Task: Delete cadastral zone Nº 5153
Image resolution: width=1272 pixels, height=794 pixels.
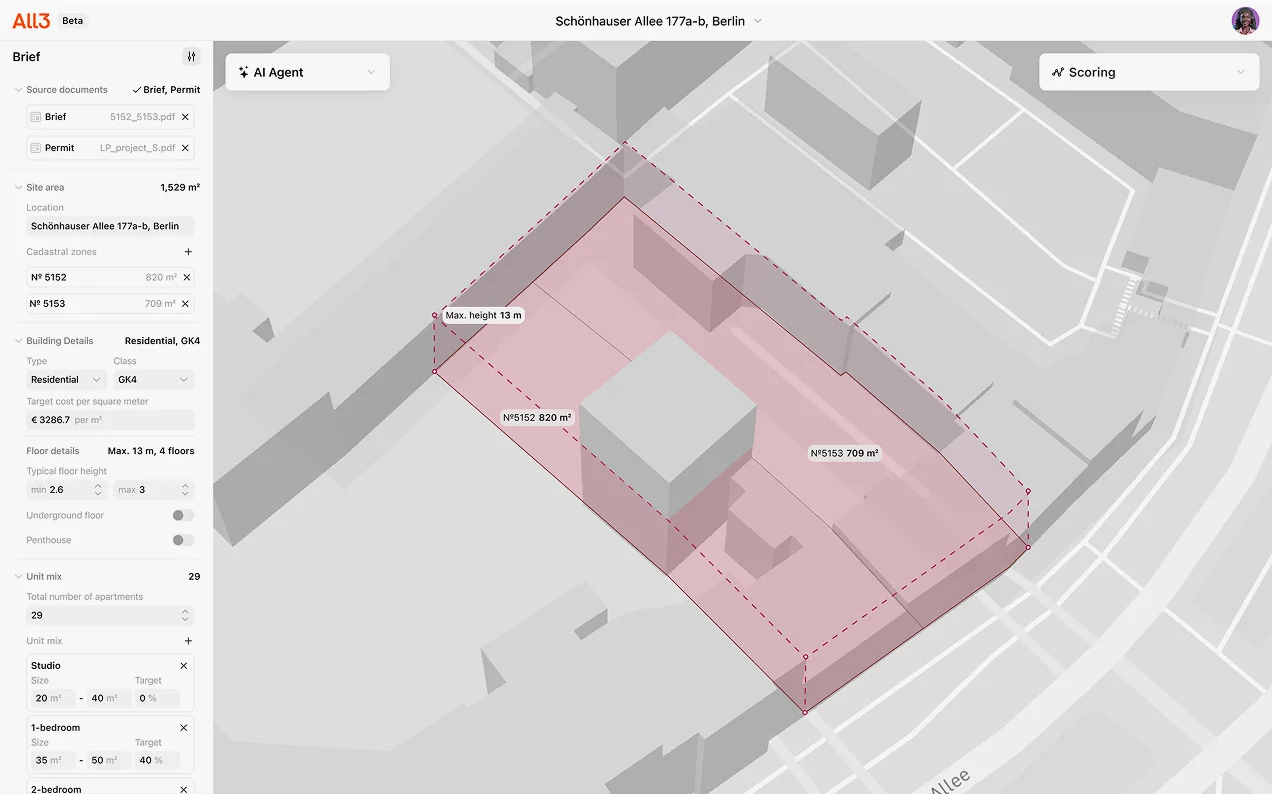Action: (187, 304)
